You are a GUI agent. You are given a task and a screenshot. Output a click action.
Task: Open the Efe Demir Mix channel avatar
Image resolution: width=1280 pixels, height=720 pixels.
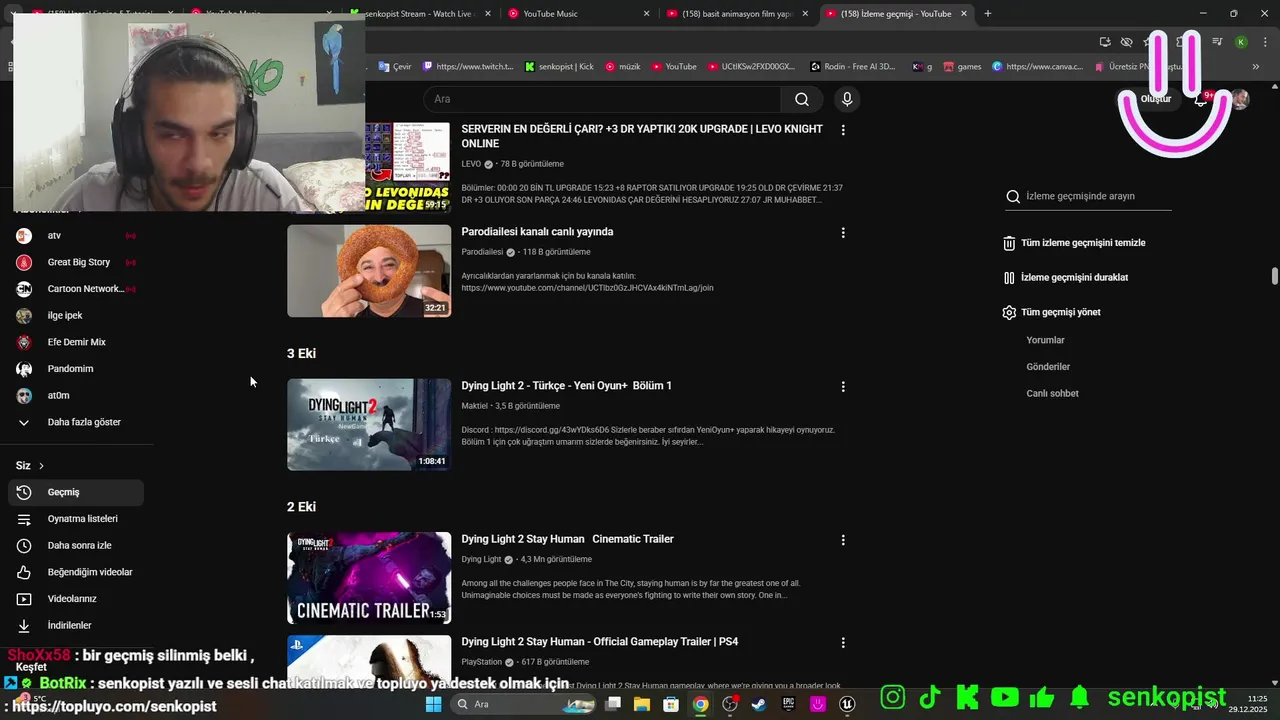pos(24,342)
